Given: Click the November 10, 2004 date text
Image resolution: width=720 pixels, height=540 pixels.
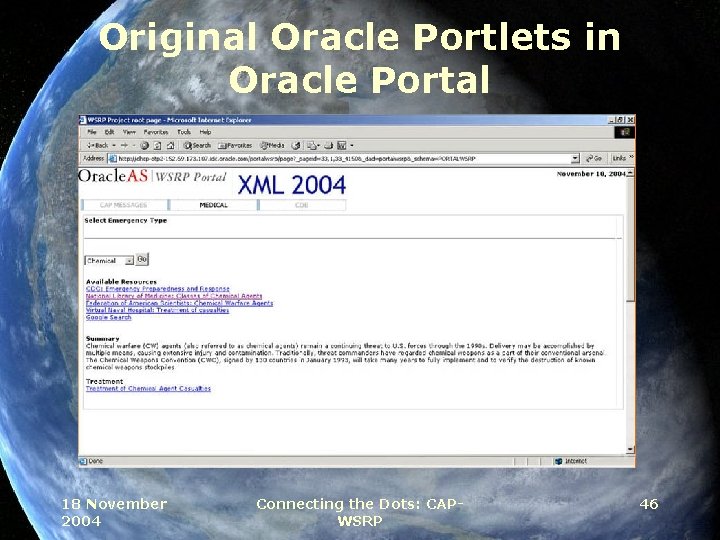Looking at the screenshot, I should click(591, 174).
